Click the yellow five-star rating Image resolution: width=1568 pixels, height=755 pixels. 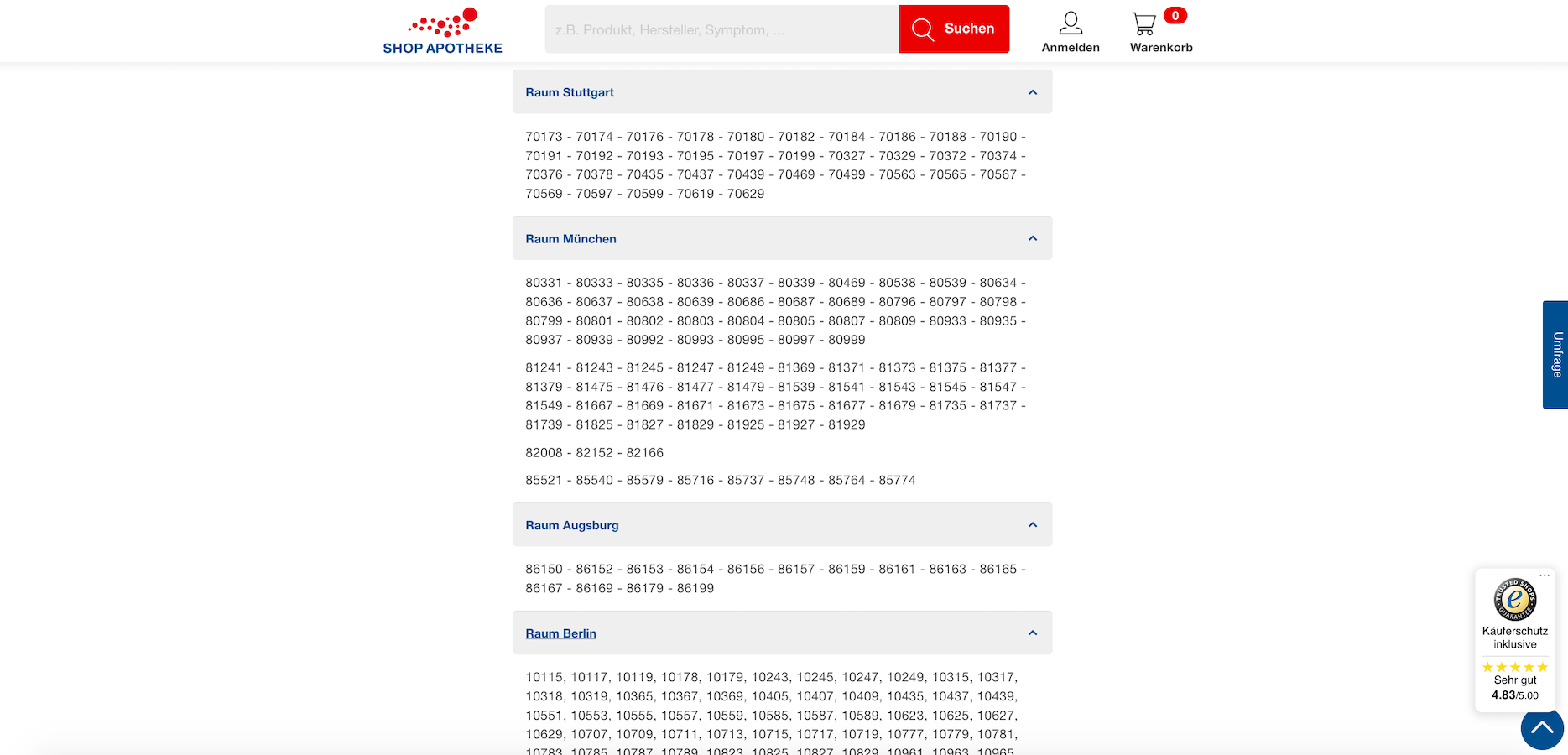1514,667
